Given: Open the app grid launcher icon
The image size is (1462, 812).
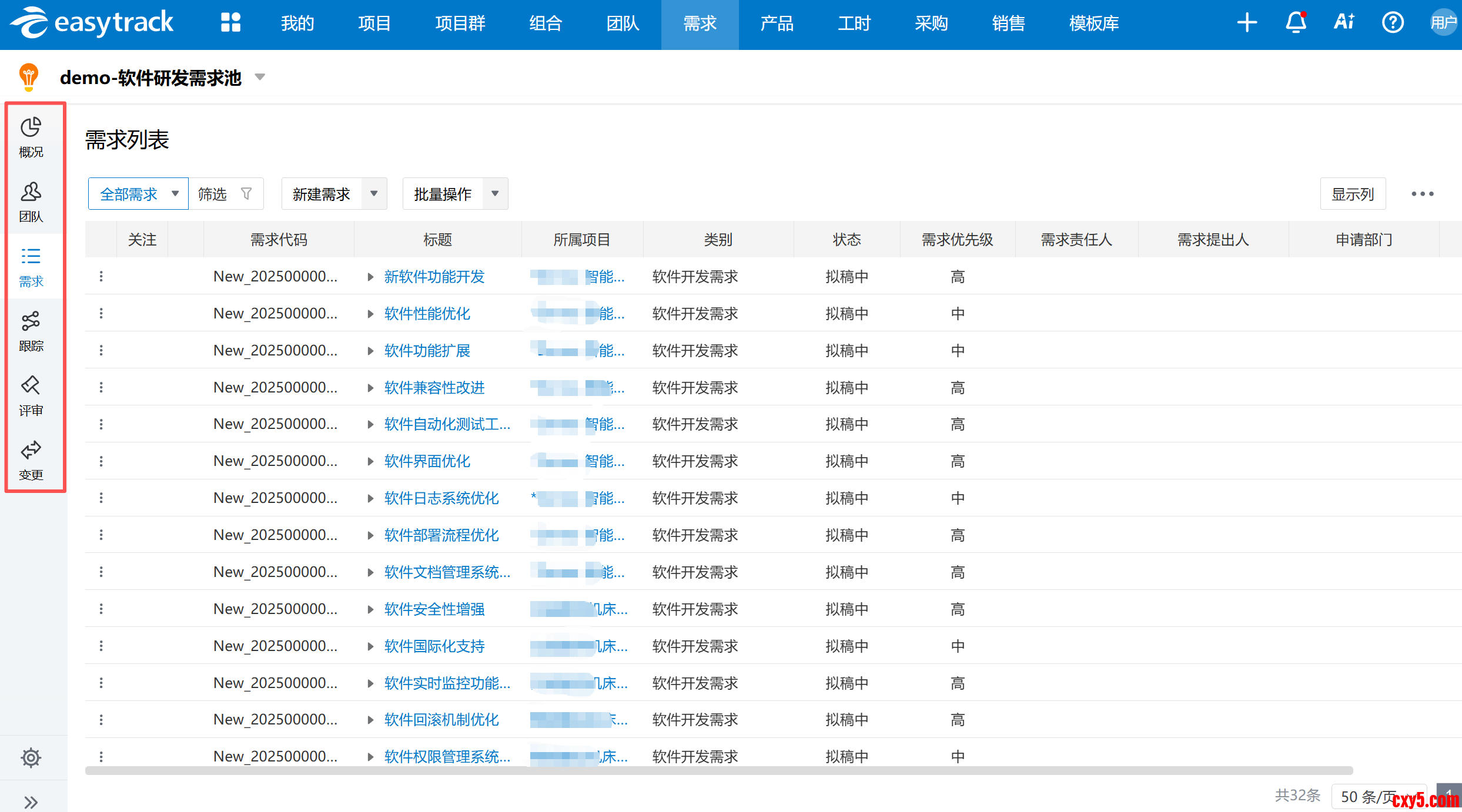Looking at the screenshot, I should (230, 23).
